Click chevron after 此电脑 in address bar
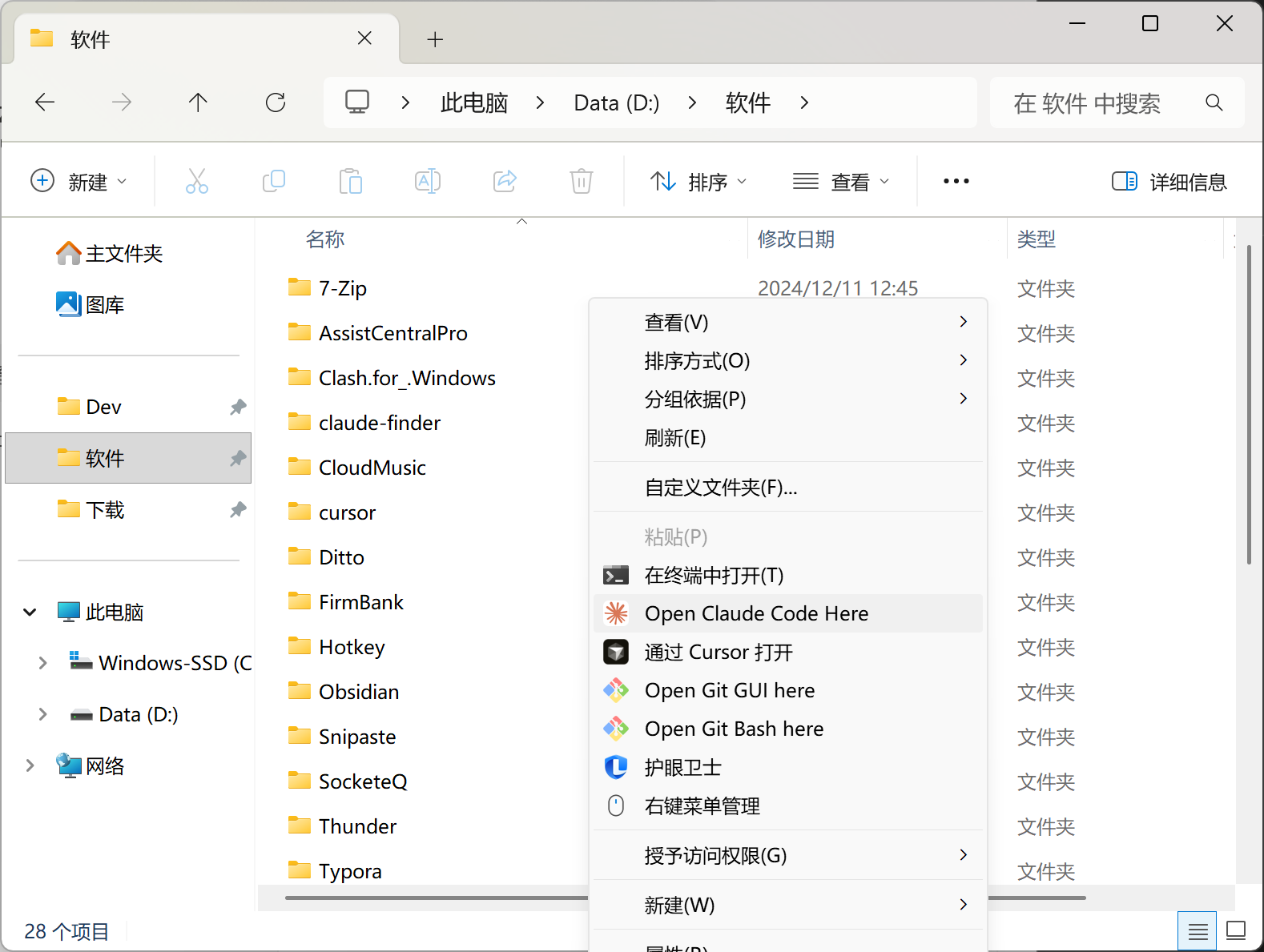This screenshot has width=1264, height=952. tap(540, 102)
